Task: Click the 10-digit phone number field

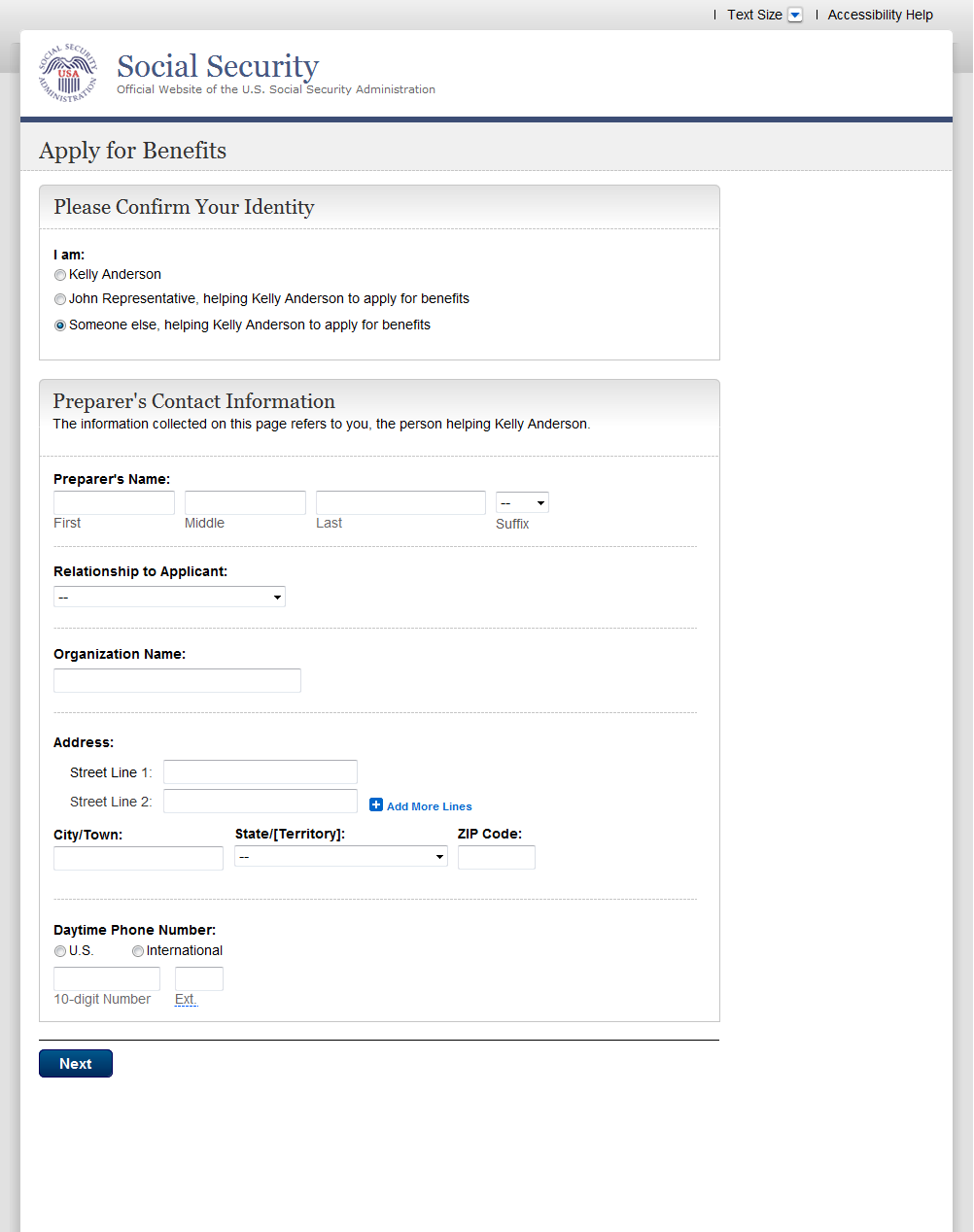Action: coord(107,978)
